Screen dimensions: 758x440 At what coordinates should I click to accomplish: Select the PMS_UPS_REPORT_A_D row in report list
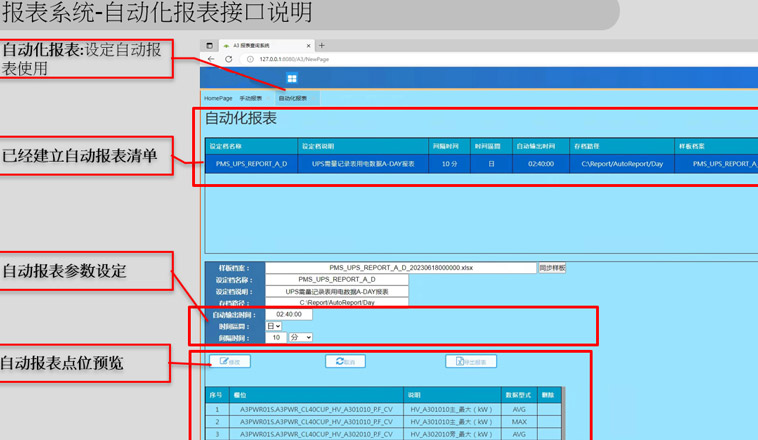252,163
